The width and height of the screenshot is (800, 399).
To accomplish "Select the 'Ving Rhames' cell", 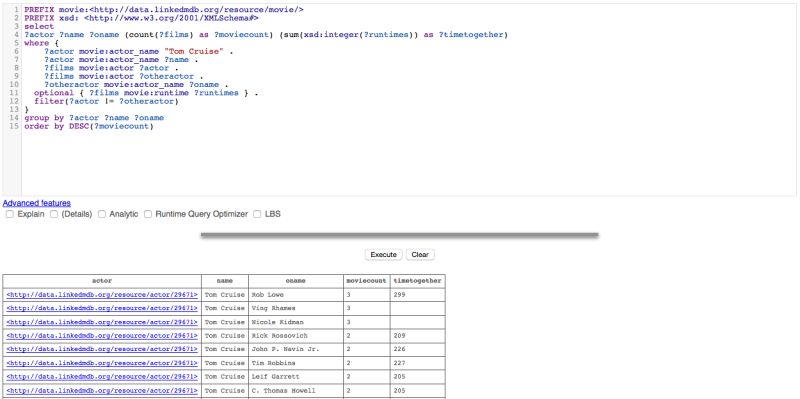I will pos(296,308).
